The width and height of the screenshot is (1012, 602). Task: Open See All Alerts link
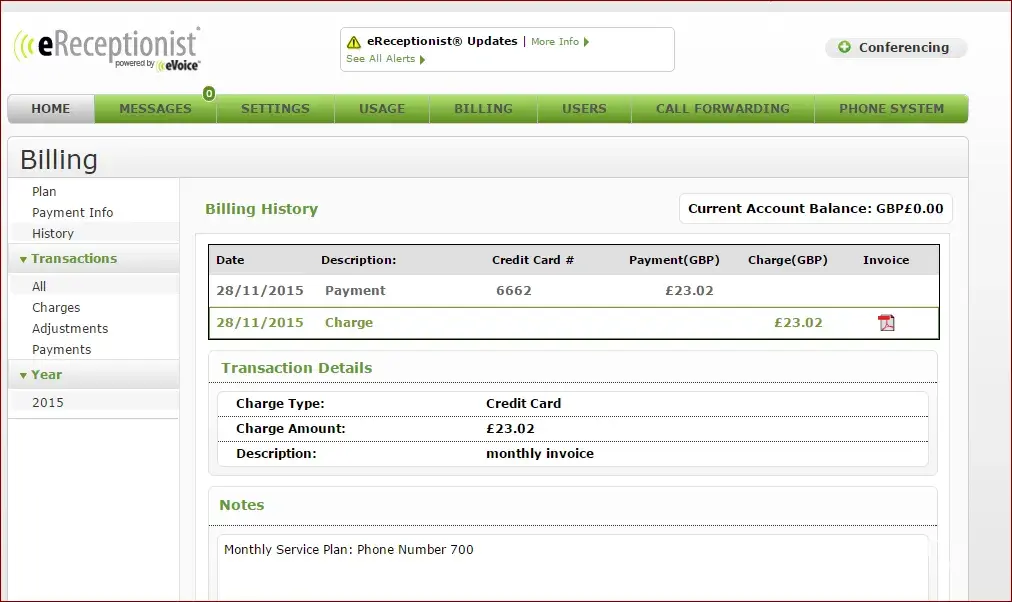click(x=385, y=59)
